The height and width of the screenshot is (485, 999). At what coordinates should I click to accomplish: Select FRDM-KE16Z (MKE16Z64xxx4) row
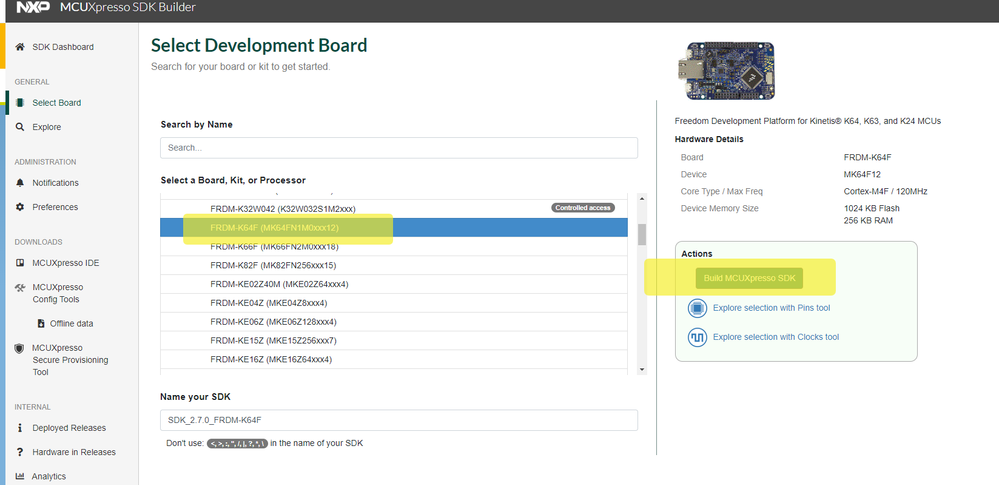[394, 359]
